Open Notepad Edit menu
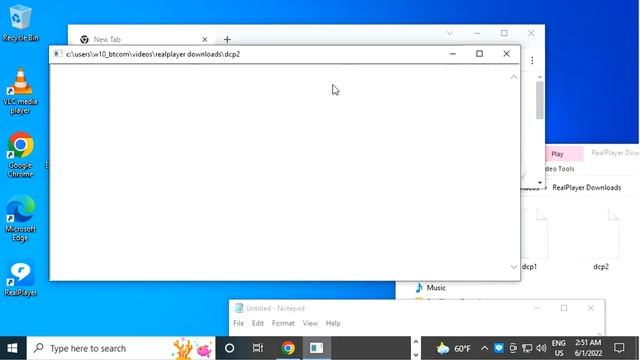640x360 pixels. (x=258, y=323)
